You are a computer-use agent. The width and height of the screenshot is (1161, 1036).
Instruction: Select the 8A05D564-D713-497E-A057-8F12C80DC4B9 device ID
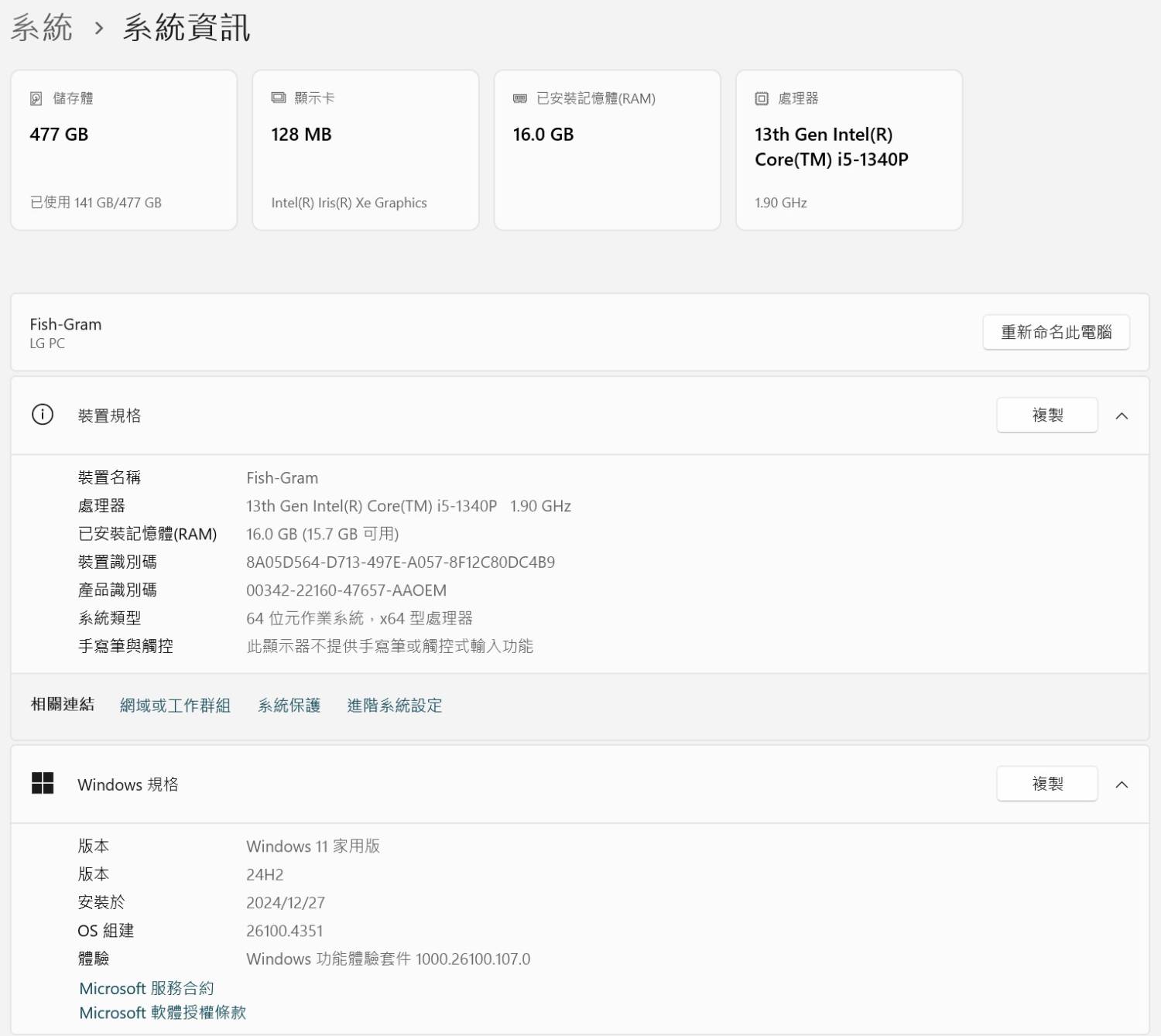(400, 562)
